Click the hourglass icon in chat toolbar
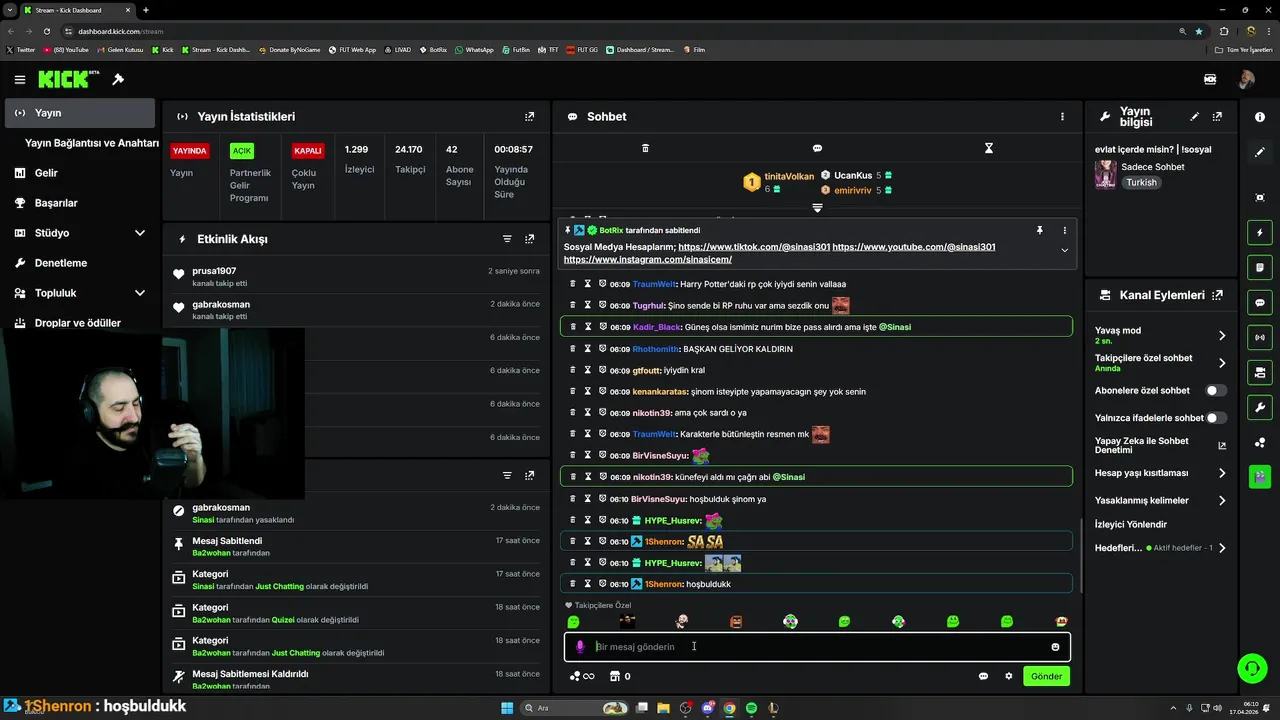 (x=989, y=148)
